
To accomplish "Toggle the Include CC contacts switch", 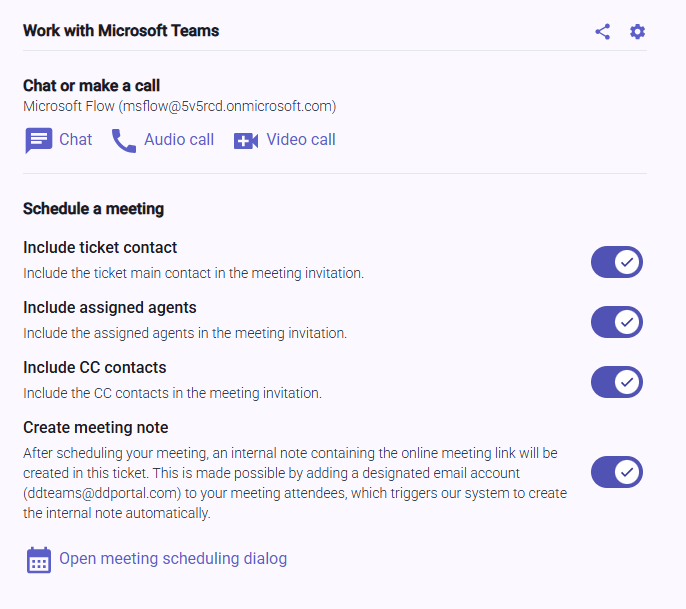I will point(616,382).
